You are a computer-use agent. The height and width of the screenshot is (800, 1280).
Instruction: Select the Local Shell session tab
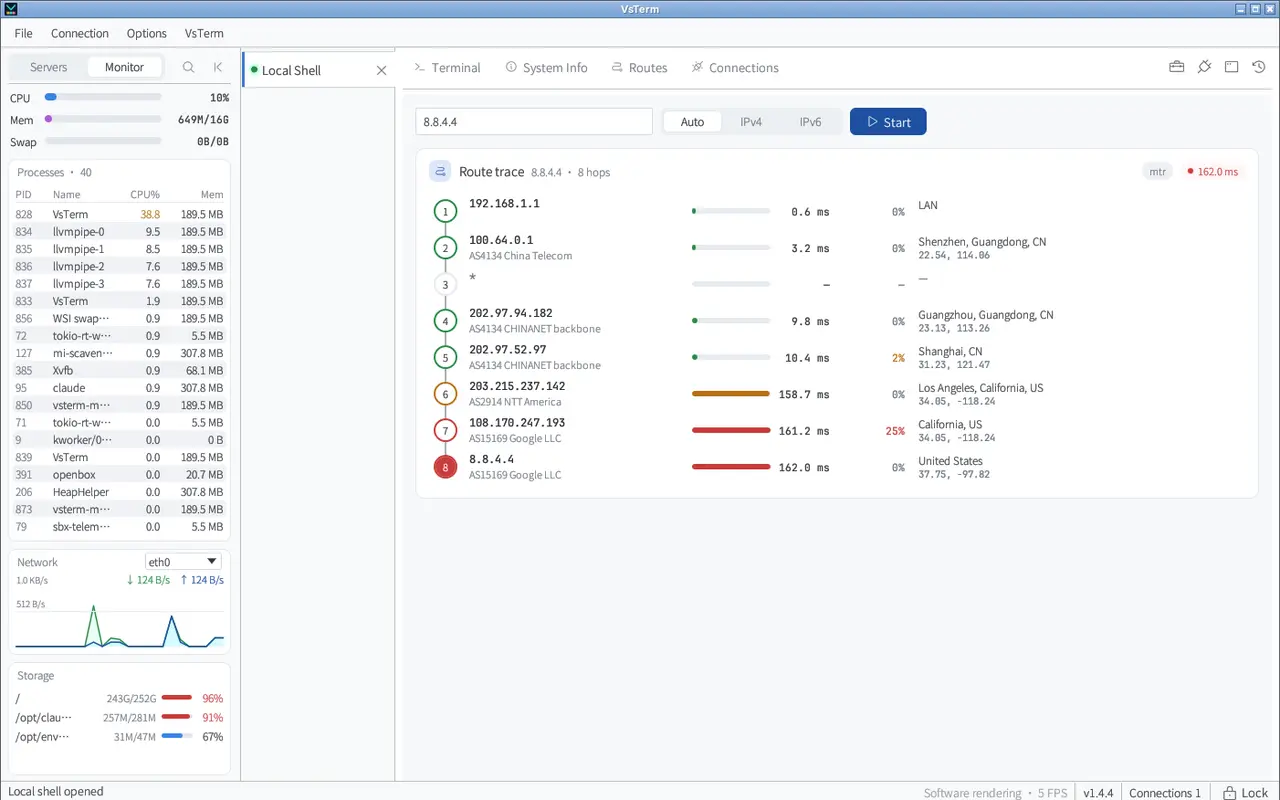point(316,70)
